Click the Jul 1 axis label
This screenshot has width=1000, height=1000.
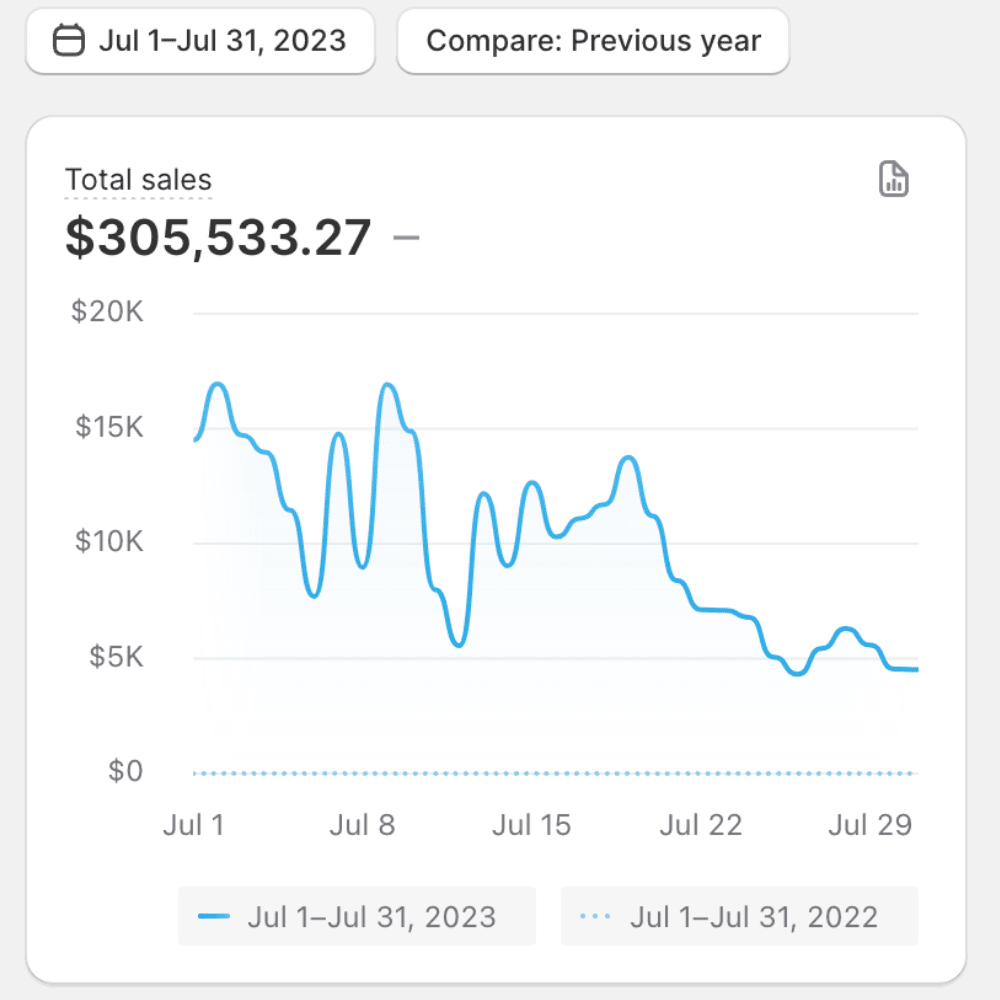(x=194, y=825)
